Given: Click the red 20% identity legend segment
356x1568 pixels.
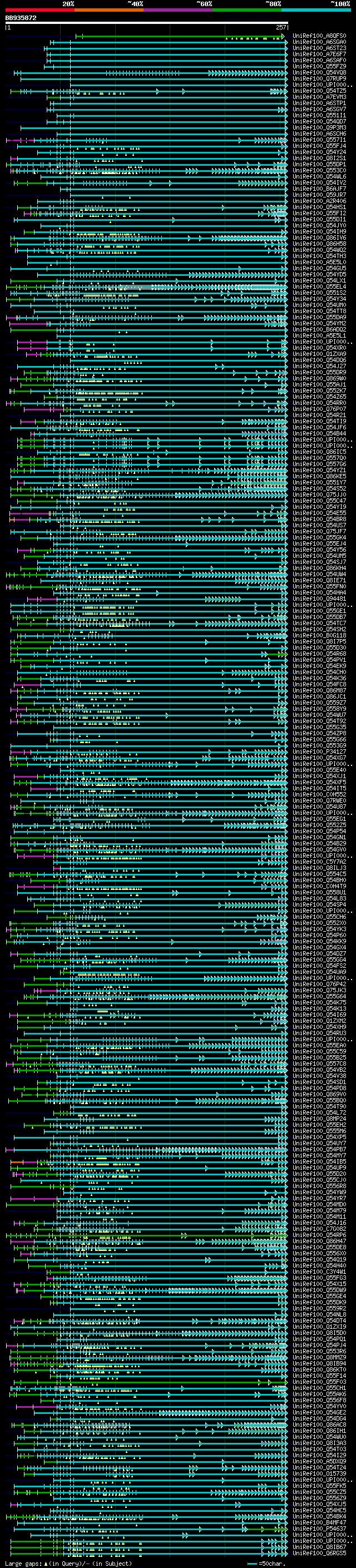Looking at the screenshot, I should click(40, 10).
